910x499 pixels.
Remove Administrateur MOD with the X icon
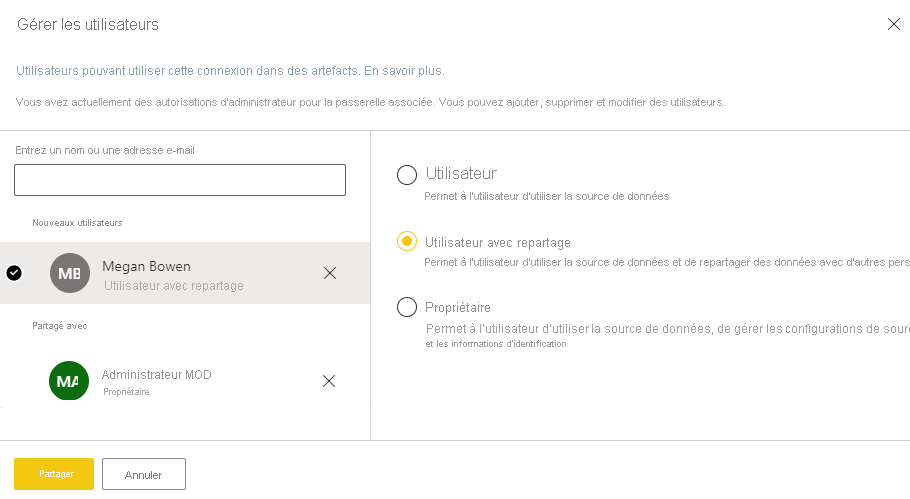click(329, 381)
